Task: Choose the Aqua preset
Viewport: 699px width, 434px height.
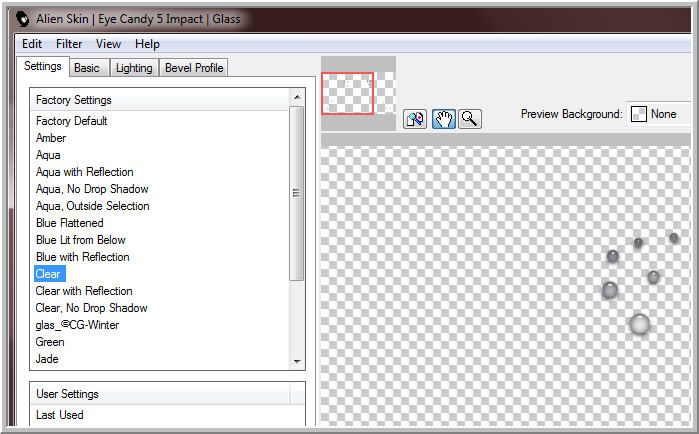Action: click(48, 155)
